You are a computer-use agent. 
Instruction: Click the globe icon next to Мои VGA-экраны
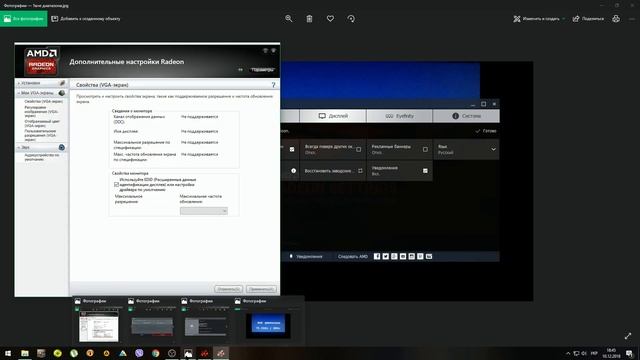coord(62,93)
